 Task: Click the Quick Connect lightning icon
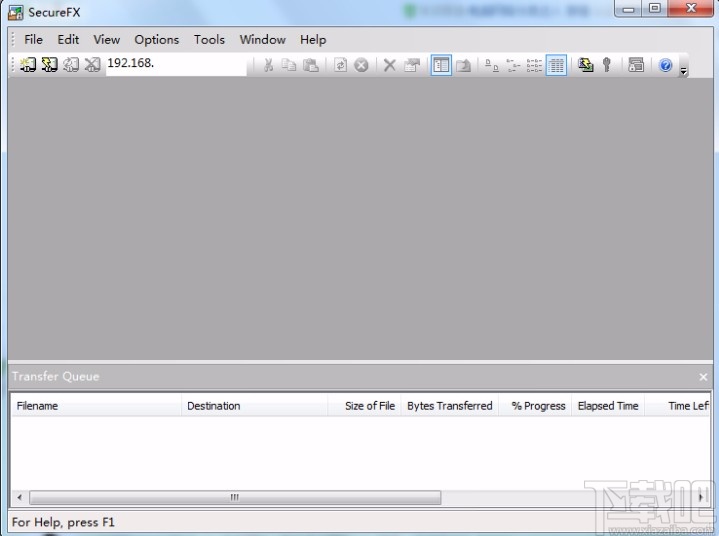tap(49, 65)
